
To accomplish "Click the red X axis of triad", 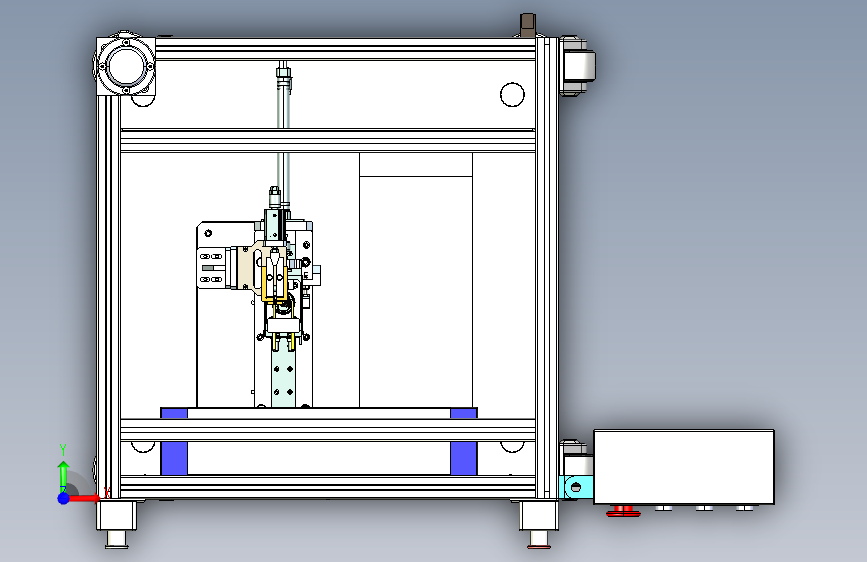I will point(83,498).
